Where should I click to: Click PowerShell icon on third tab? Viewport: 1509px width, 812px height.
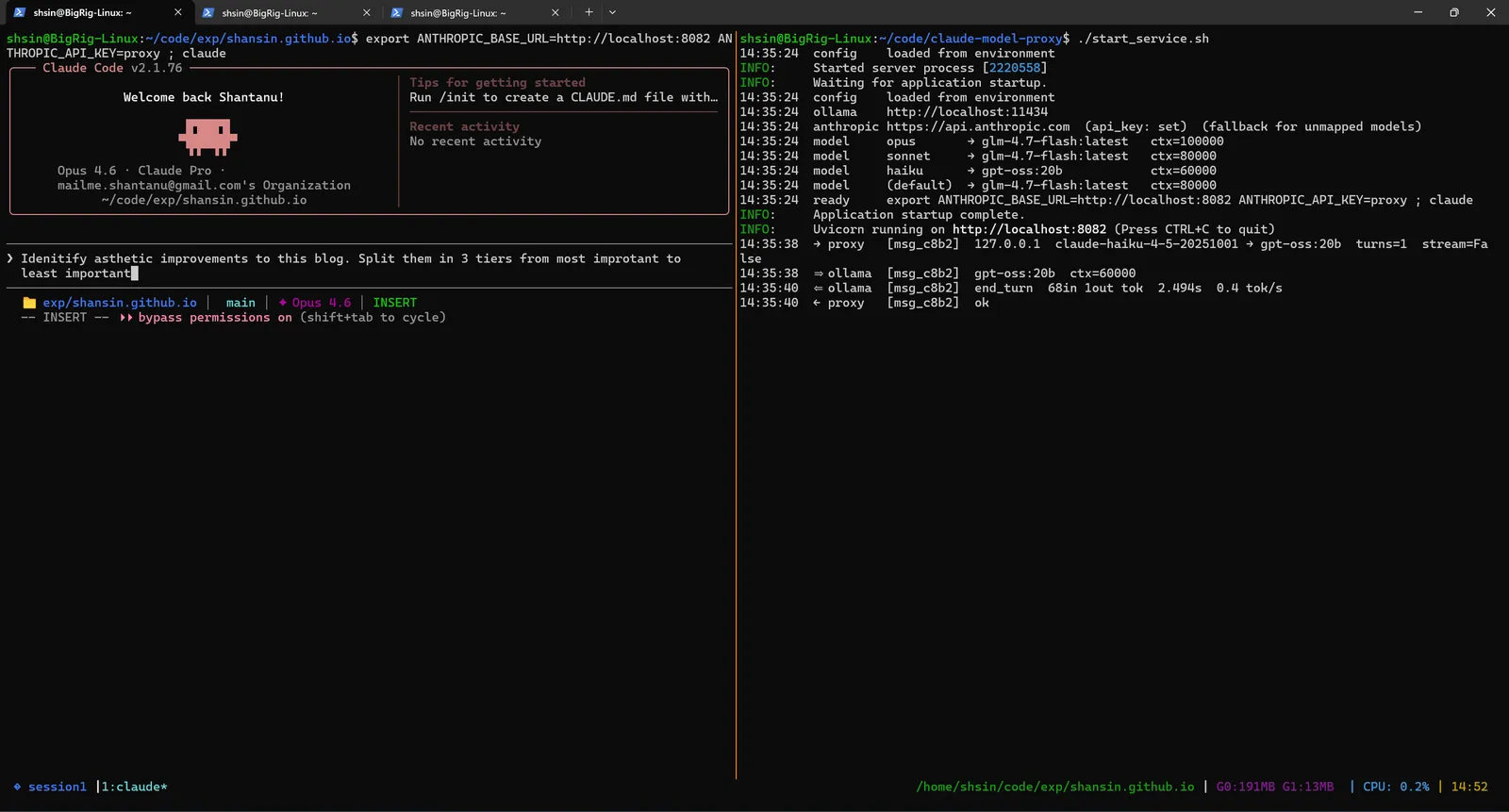(x=396, y=12)
